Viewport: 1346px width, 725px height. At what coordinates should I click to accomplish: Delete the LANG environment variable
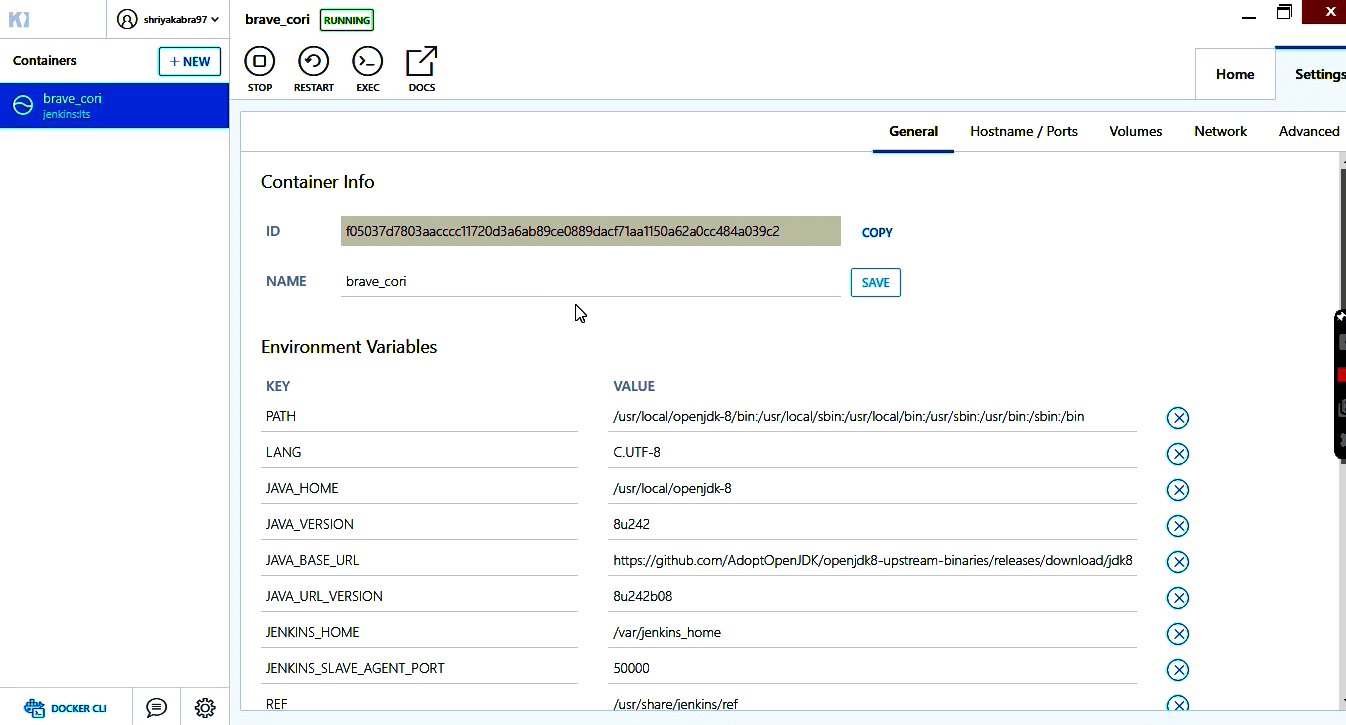[x=1178, y=454]
